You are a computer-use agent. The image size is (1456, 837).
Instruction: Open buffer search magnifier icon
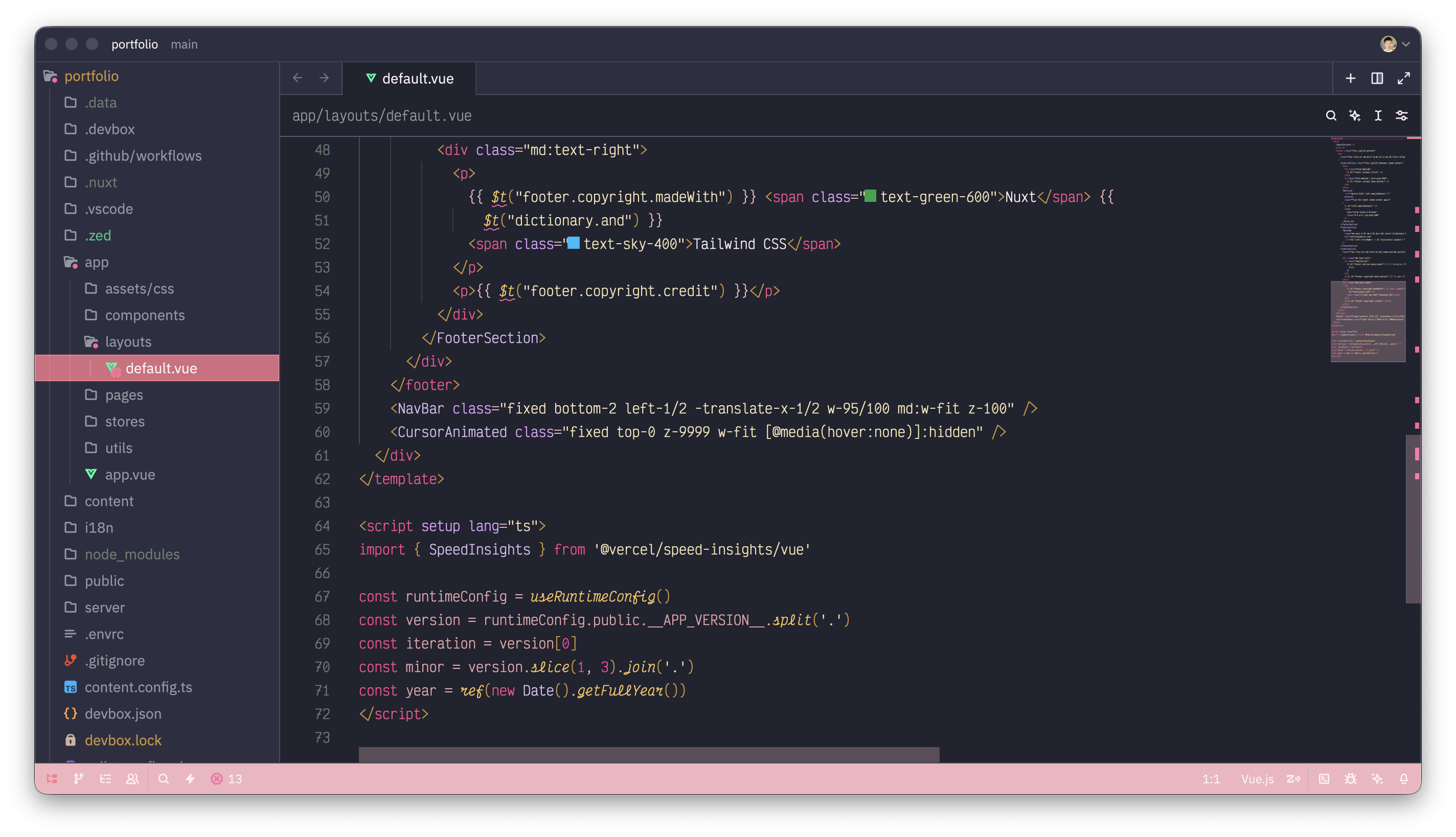(x=1331, y=115)
